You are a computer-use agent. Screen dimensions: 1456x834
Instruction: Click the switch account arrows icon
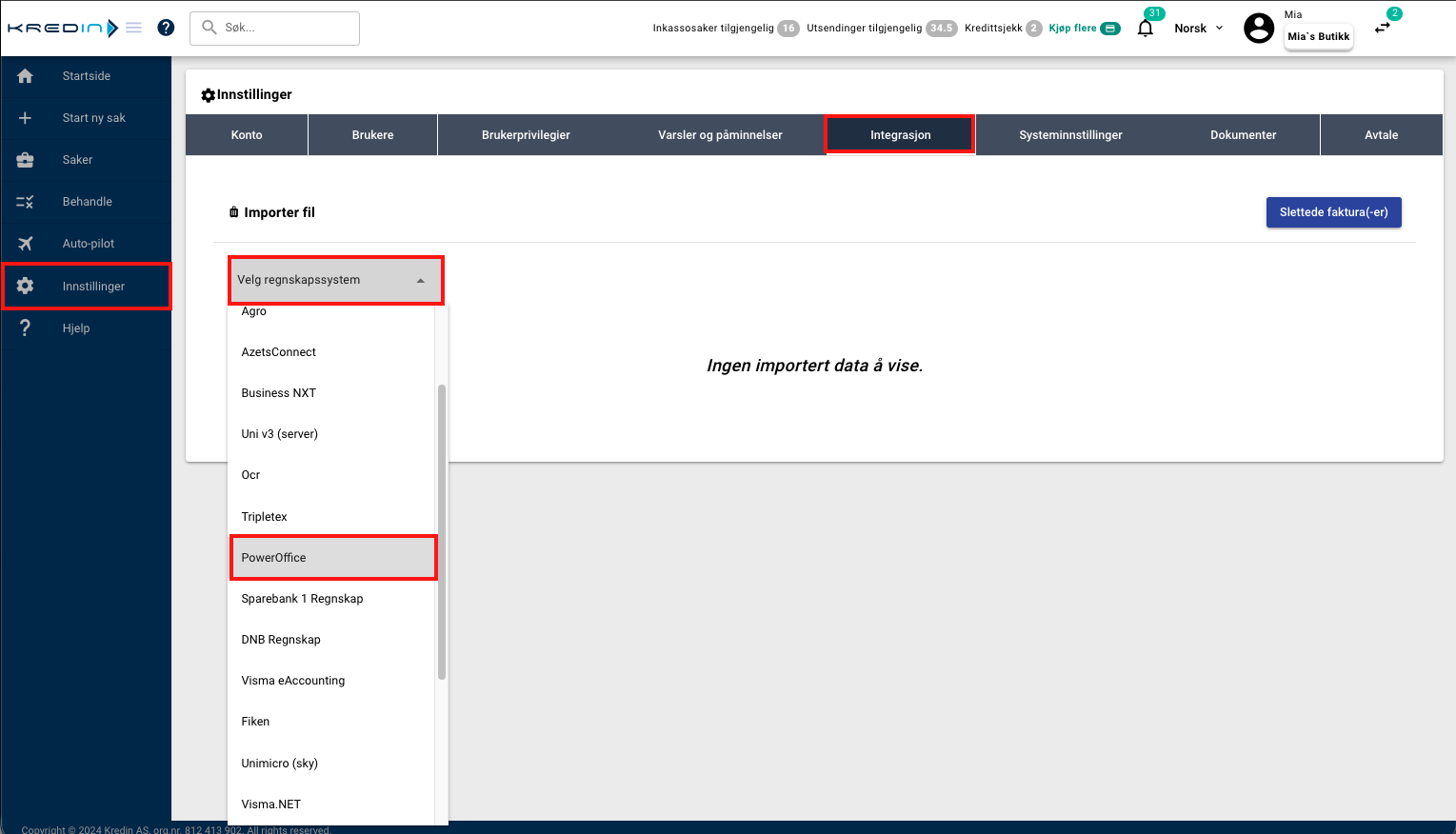point(1383,28)
